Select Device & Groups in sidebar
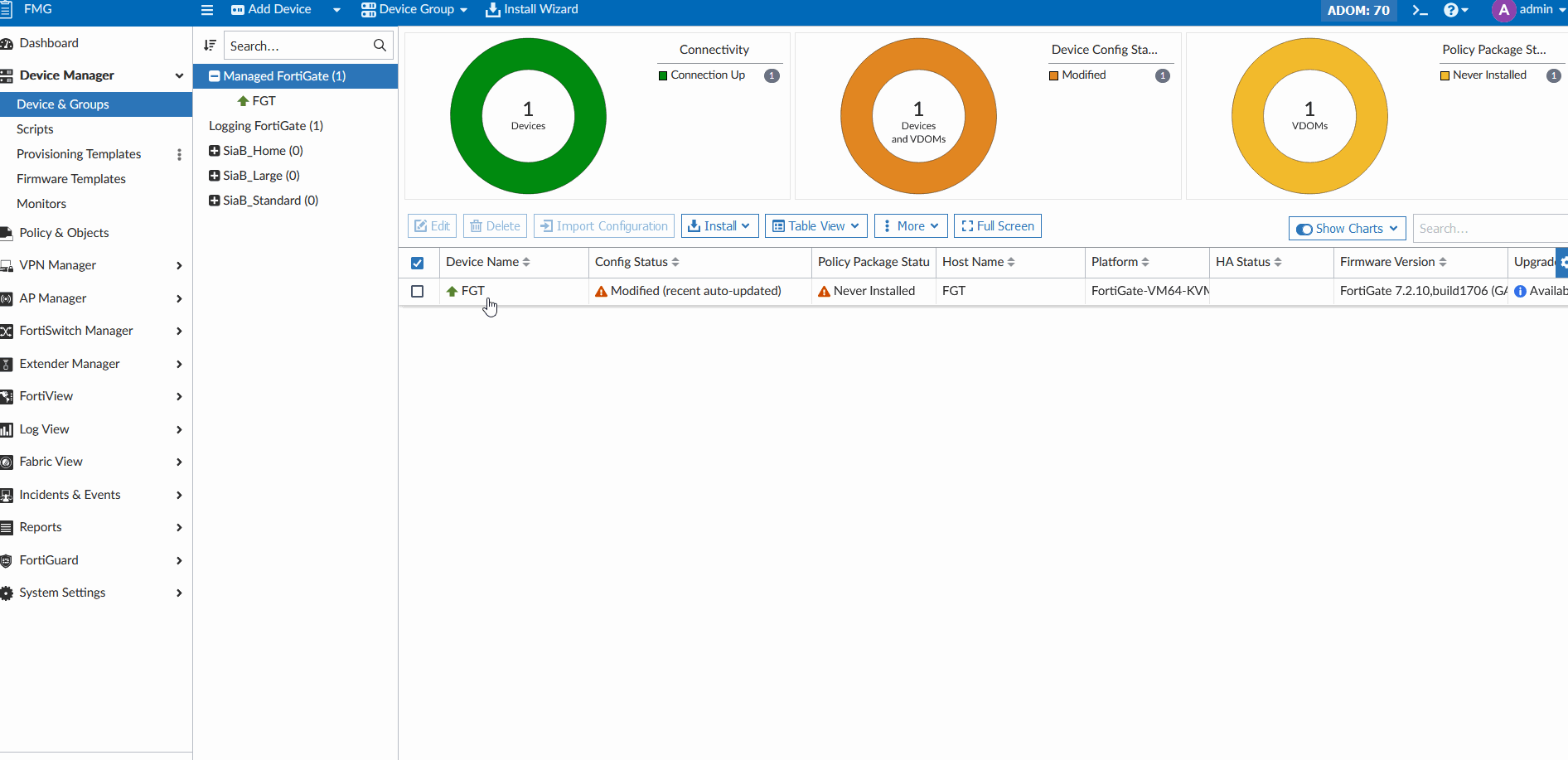Image resolution: width=1568 pixels, height=760 pixels. 96,104
